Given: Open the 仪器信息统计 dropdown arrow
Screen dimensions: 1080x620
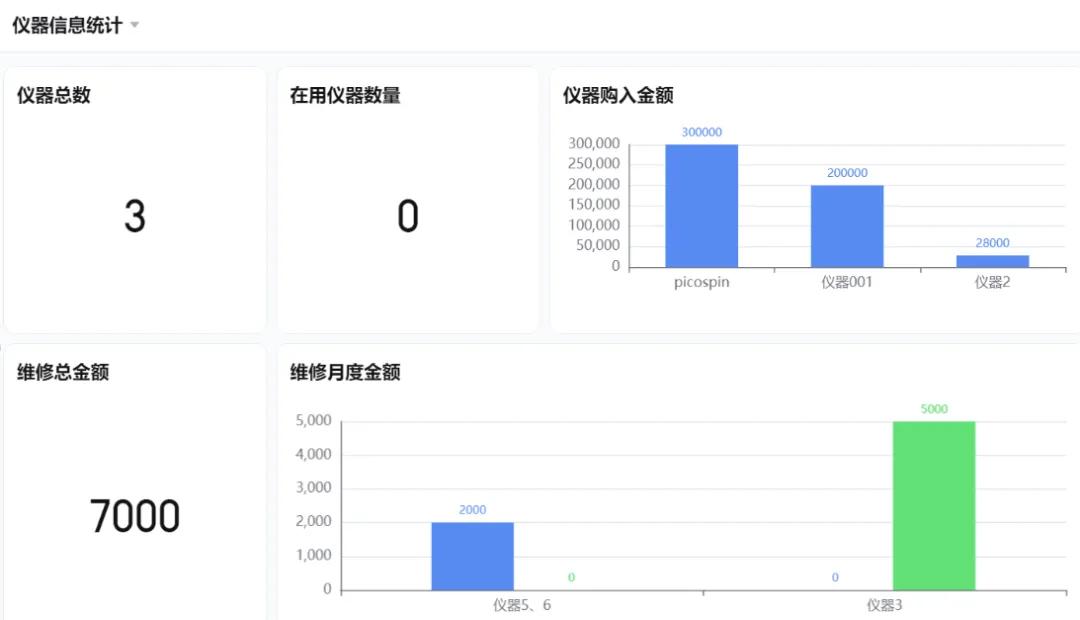Looking at the screenshot, I should pos(135,25).
